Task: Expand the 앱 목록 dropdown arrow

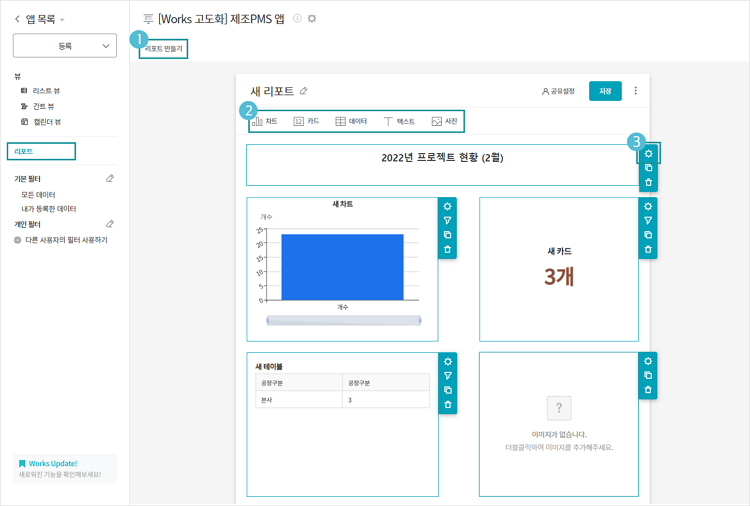Action: (62, 20)
